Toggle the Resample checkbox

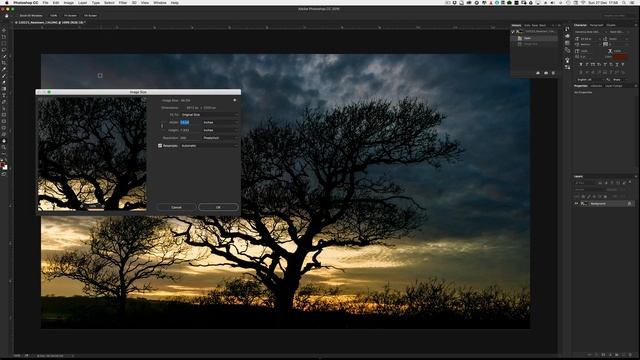pyautogui.click(x=160, y=146)
